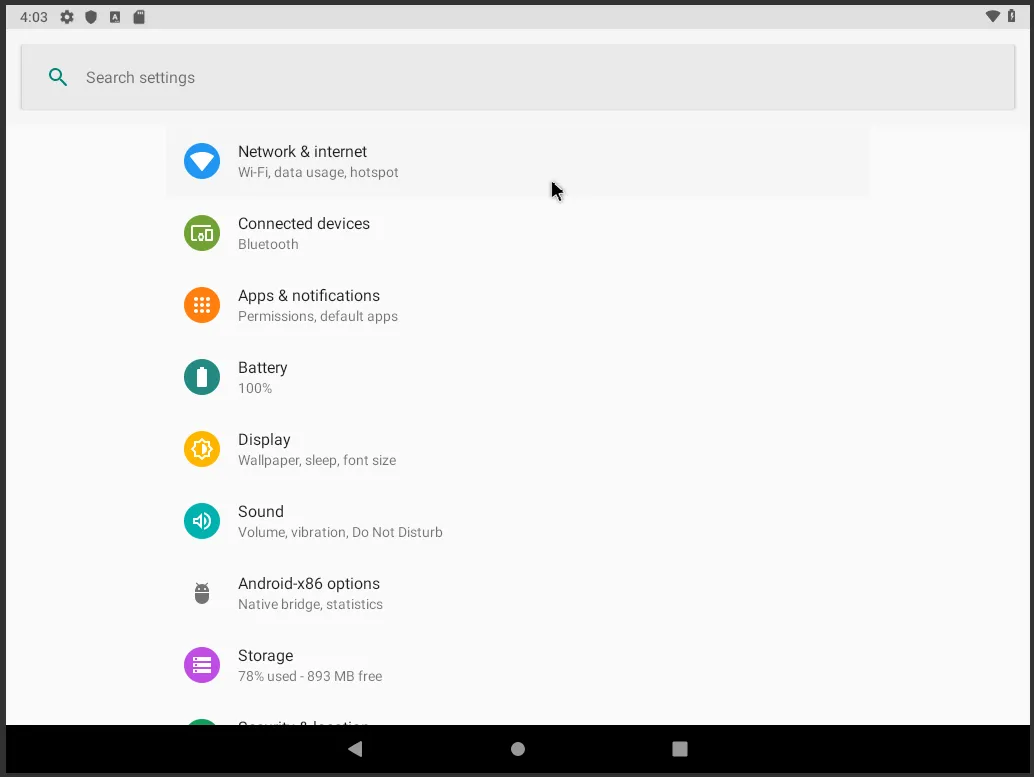
Task: Open Display settings entry
Action: click(x=518, y=449)
